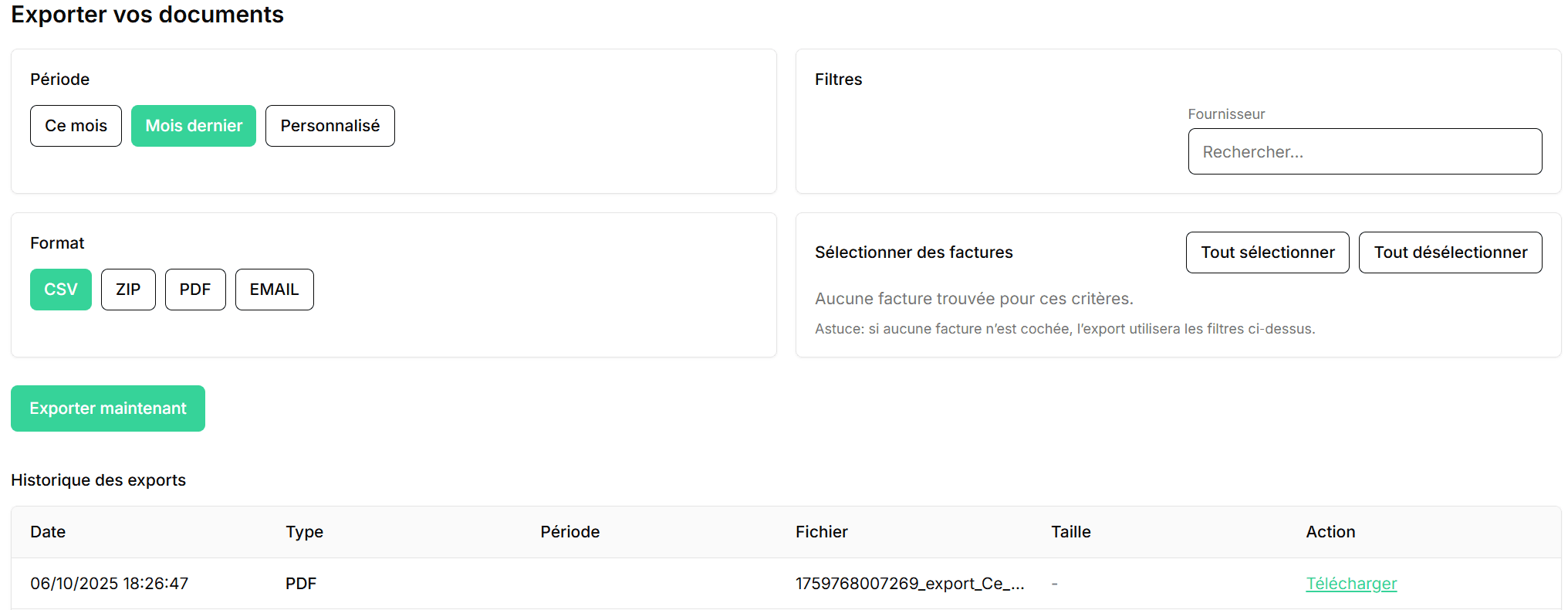Select ZIP export format
The image size is (1568, 610).
(x=128, y=290)
